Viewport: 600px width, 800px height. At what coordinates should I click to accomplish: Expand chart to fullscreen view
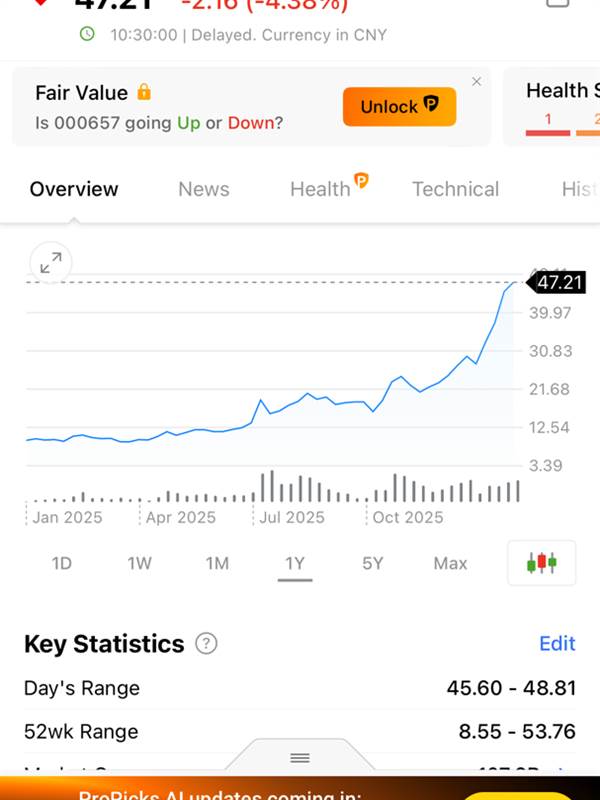click(x=49, y=263)
